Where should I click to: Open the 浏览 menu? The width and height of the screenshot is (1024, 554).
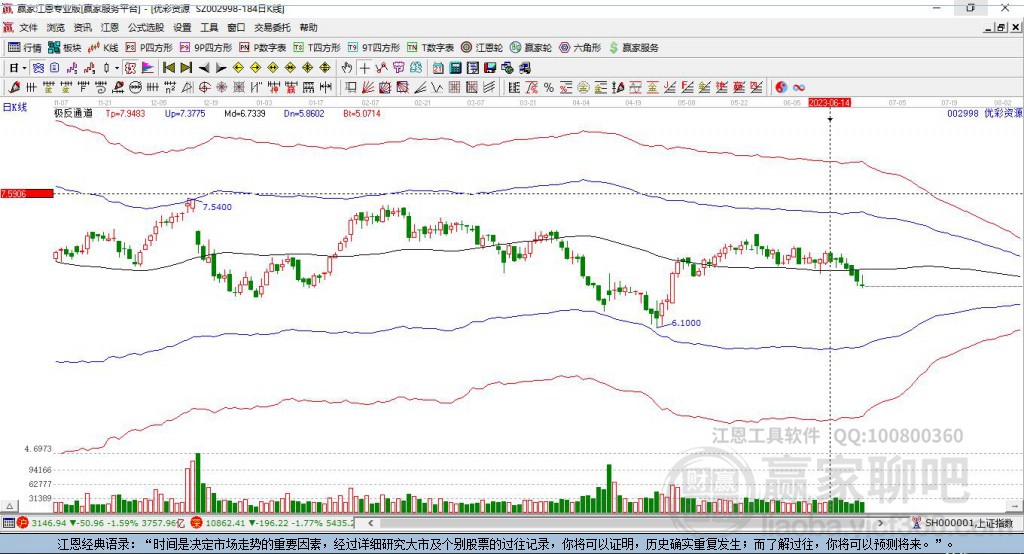[56, 27]
